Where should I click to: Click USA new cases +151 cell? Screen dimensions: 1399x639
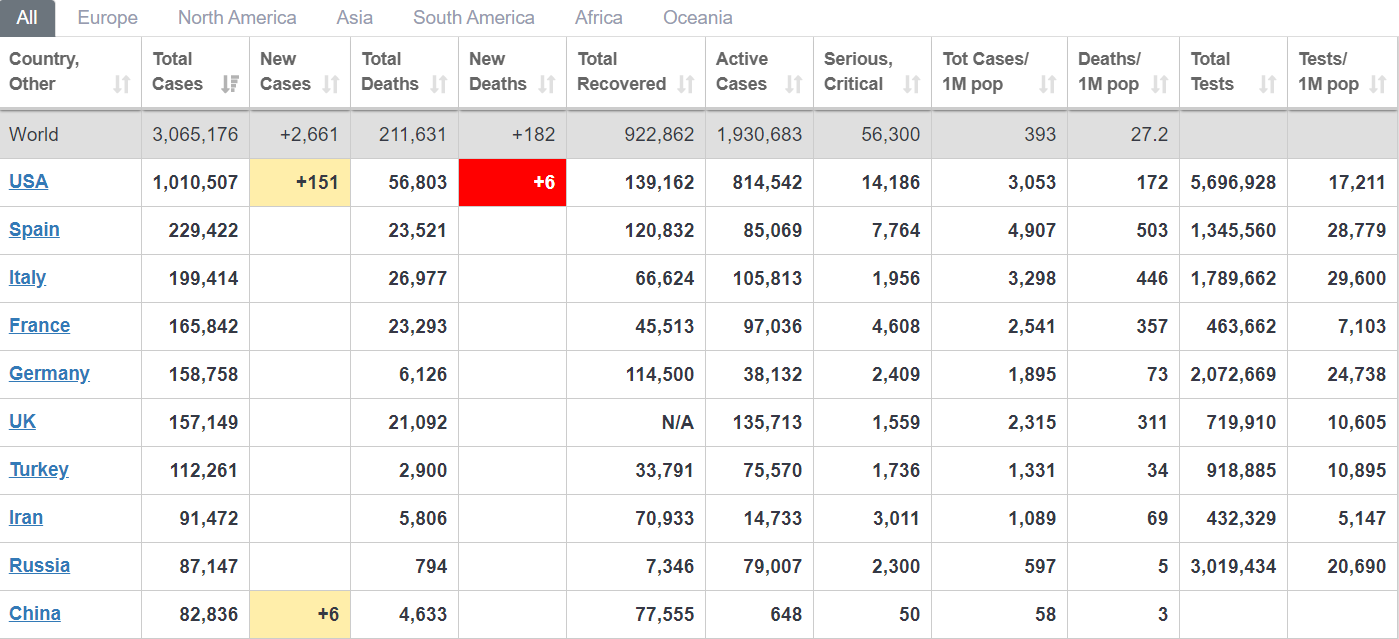pyautogui.click(x=300, y=182)
